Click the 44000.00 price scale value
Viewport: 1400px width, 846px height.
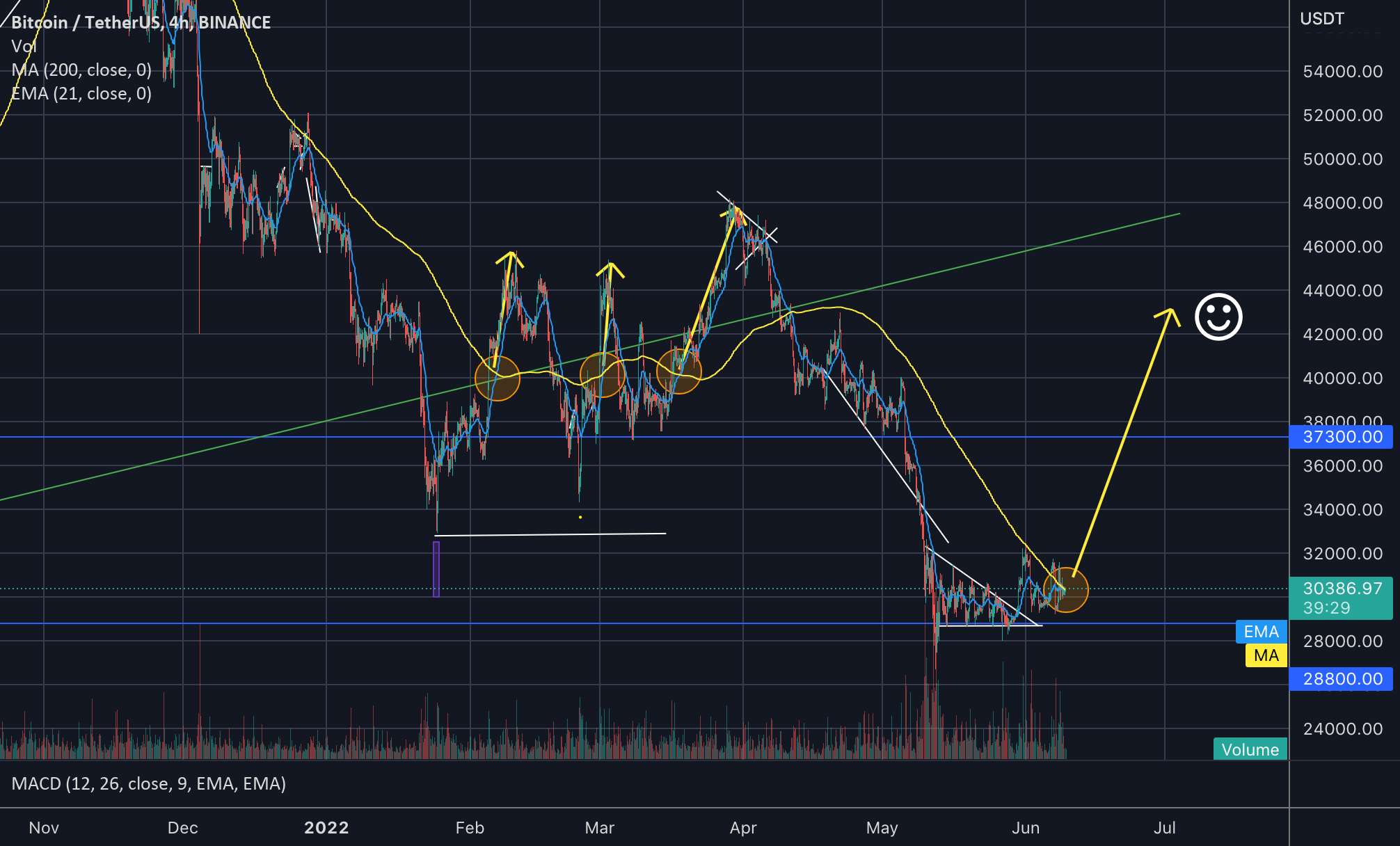pyautogui.click(x=1343, y=291)
